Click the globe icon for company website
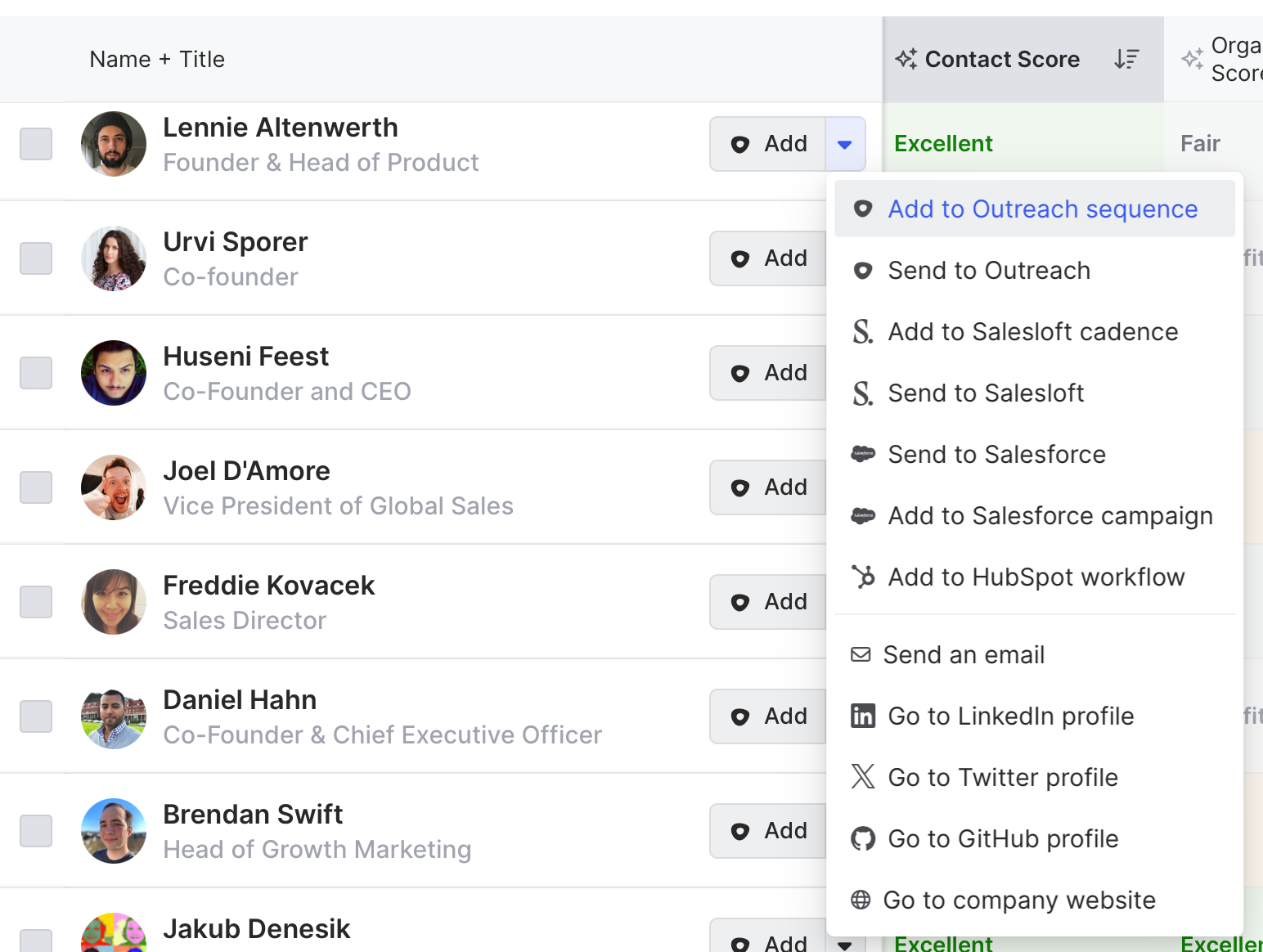 (x=861, y=900)
